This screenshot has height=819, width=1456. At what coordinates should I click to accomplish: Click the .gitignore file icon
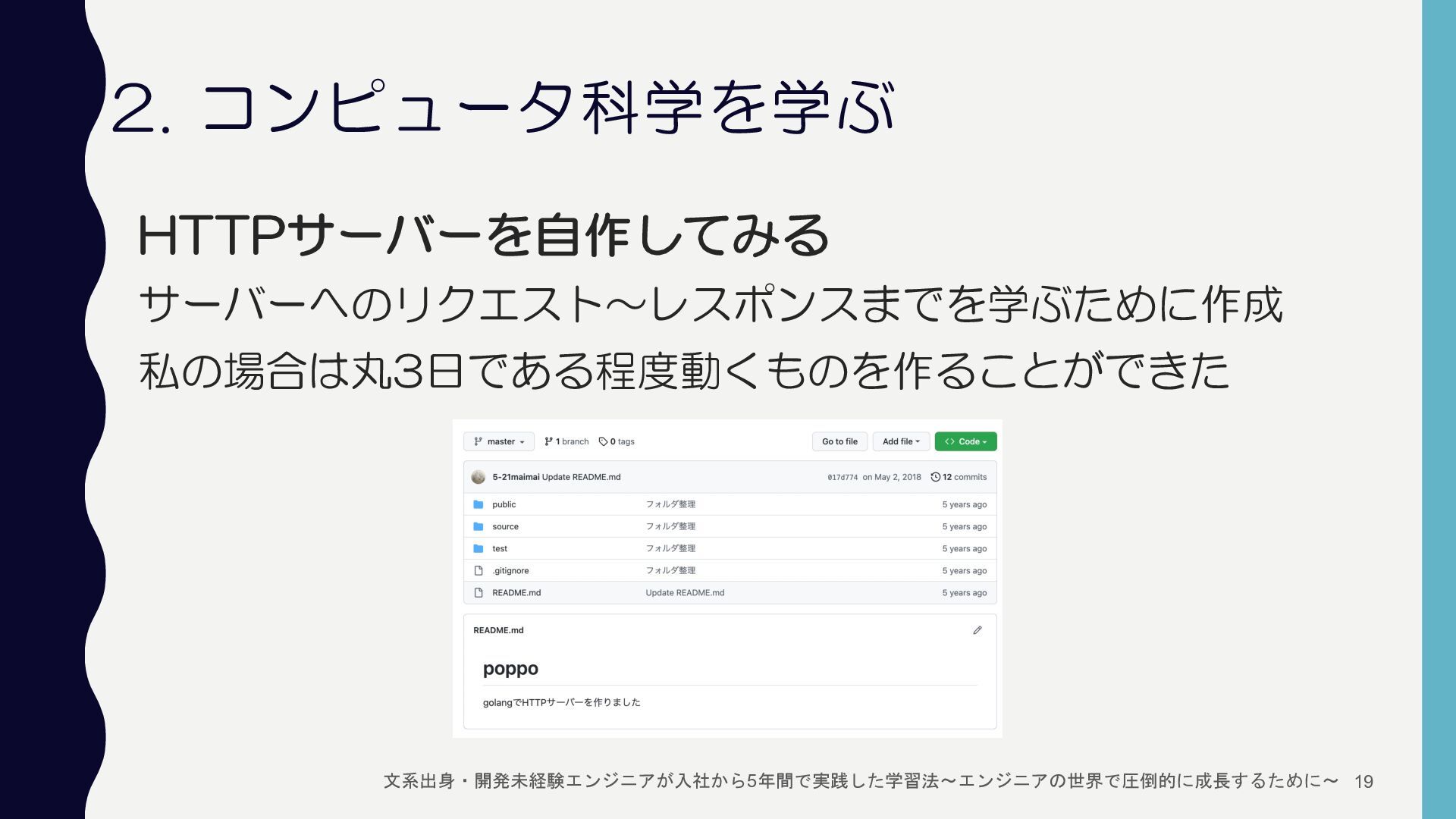tap(479, 570)
